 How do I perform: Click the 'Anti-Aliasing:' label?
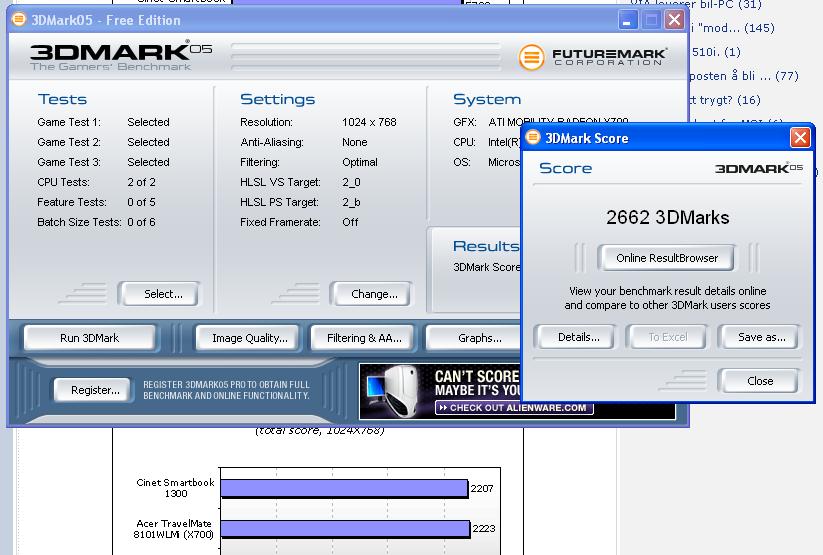(271, 142)
